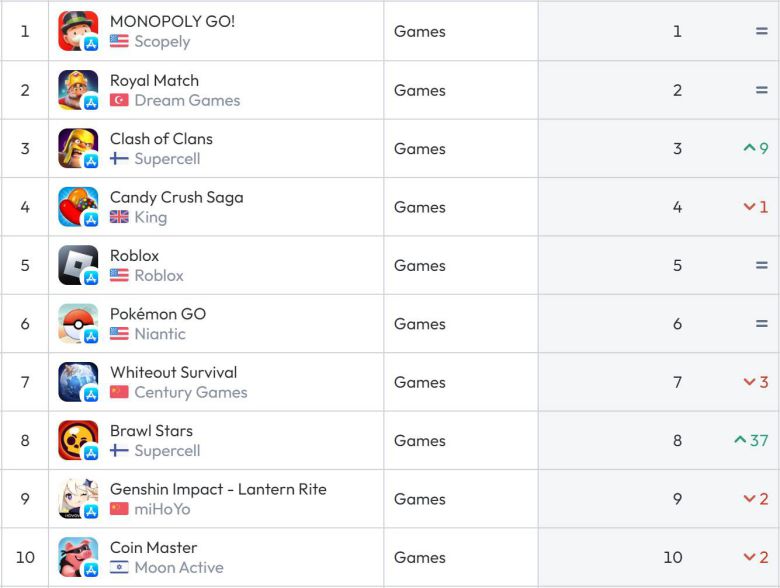The image size is (780, 588).
Task: Open the first Supercell publisher link under Clash of Clans
Action: coord(167,159)
